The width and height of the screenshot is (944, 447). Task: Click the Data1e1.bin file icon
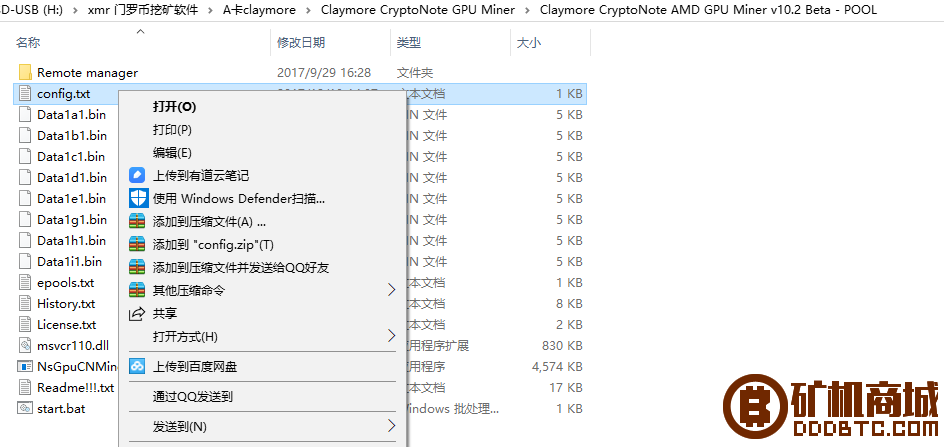25,199
